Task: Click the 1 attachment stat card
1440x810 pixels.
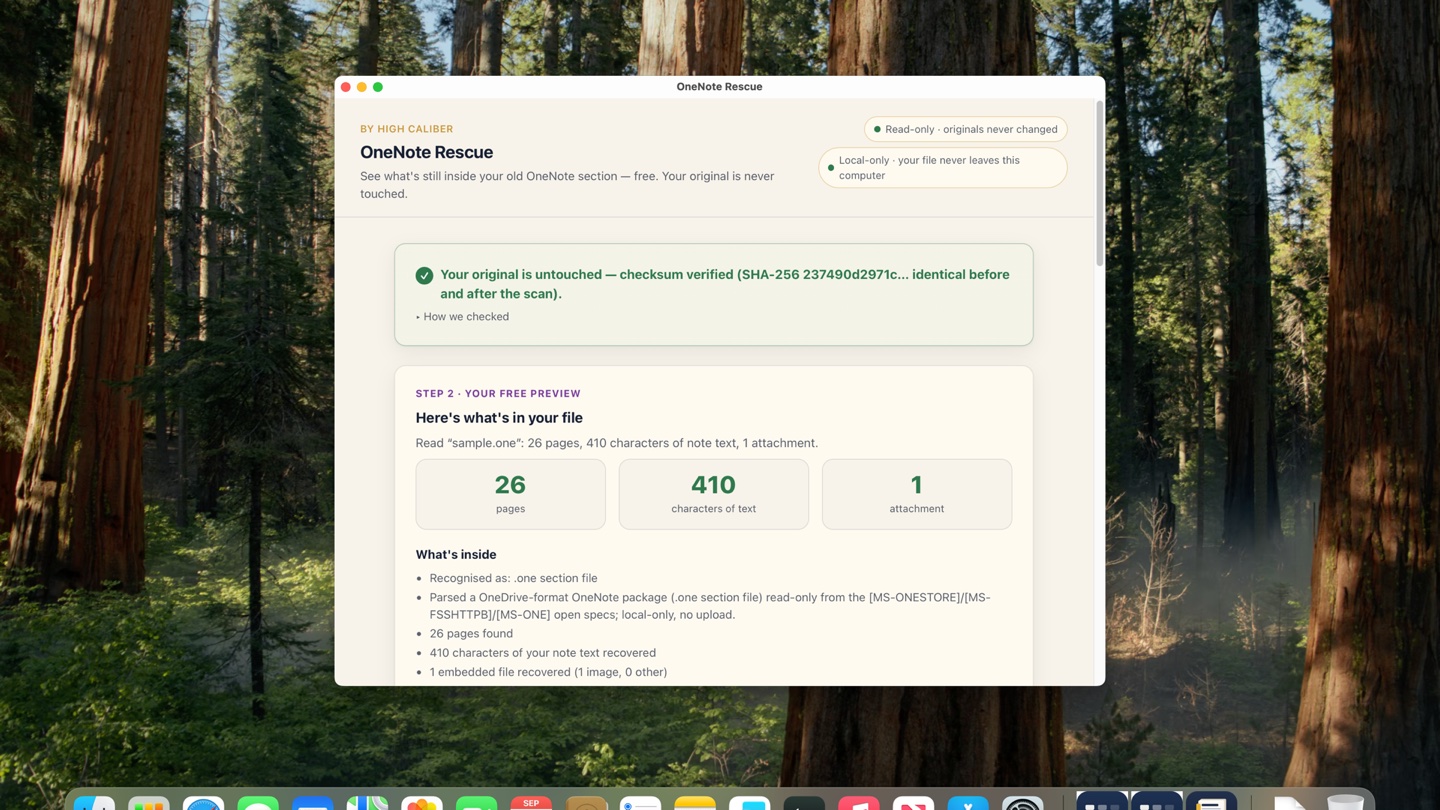Action: click(916, 494)
